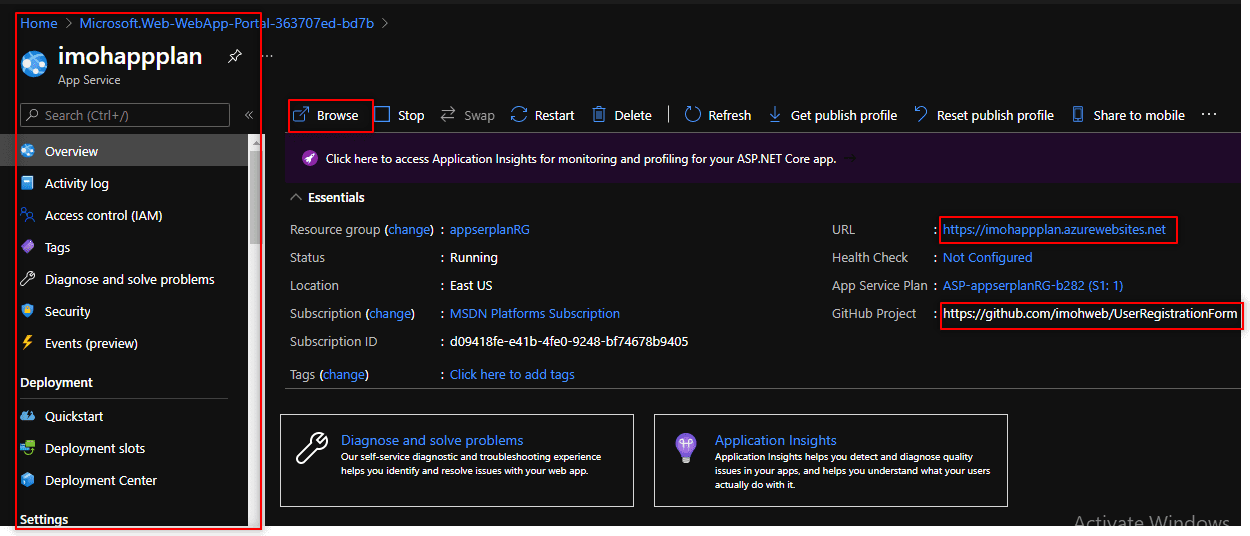
Task: Click the Events lightning bolt icon
Action: [28, 343]
